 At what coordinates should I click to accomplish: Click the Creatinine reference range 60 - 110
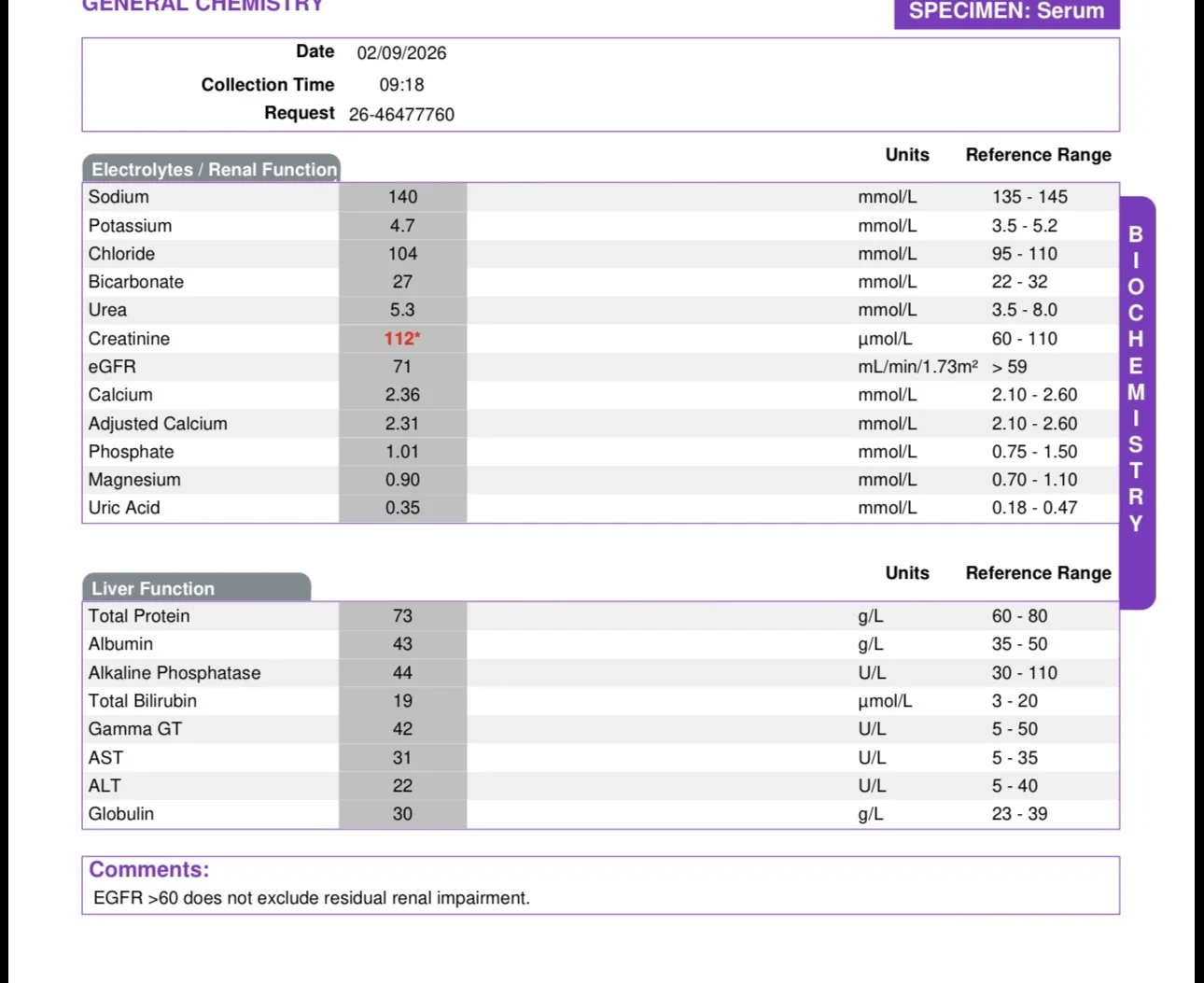point(1025,339)
